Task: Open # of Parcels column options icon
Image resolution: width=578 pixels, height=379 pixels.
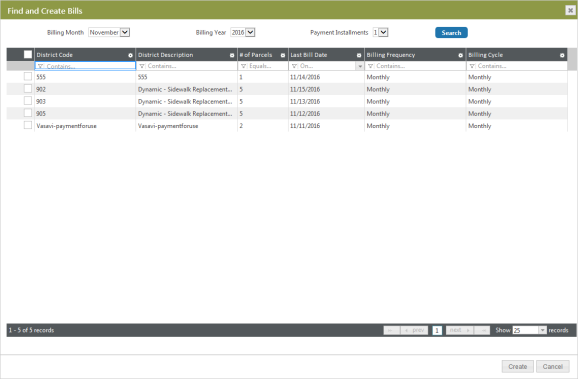Action: (x=283, y=55)
